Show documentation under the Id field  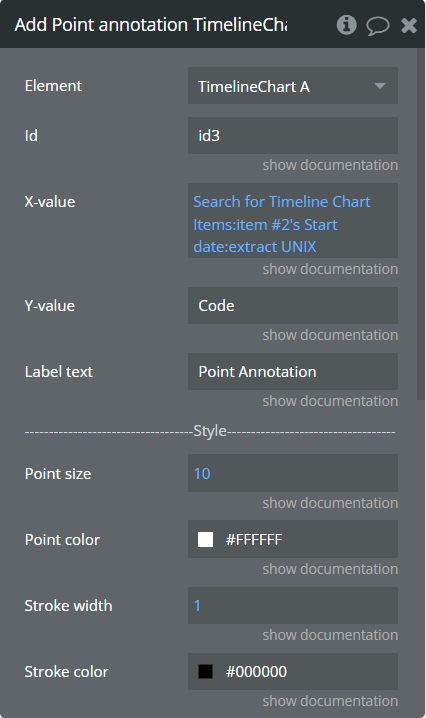(330, 165)
